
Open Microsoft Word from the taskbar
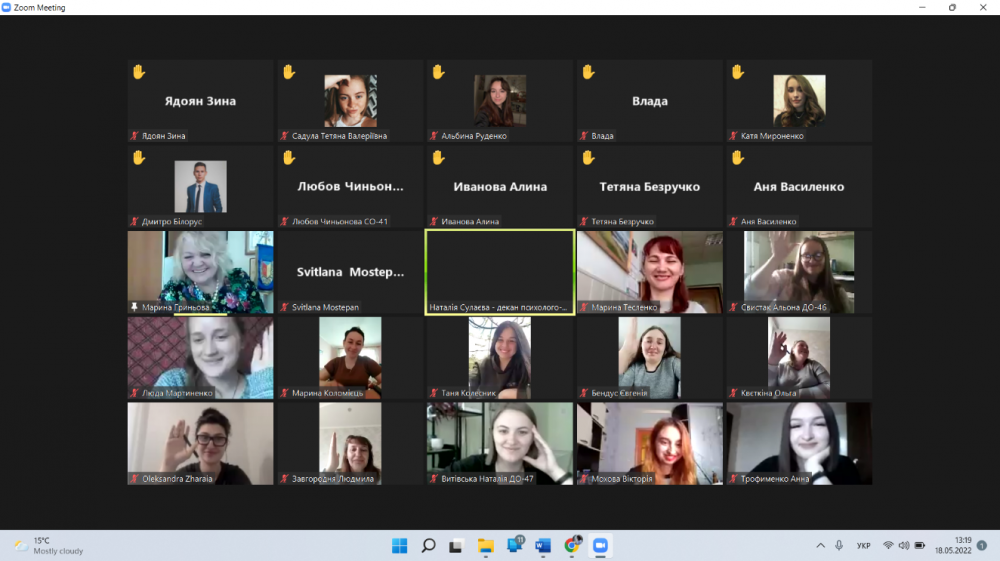(544, 545)
